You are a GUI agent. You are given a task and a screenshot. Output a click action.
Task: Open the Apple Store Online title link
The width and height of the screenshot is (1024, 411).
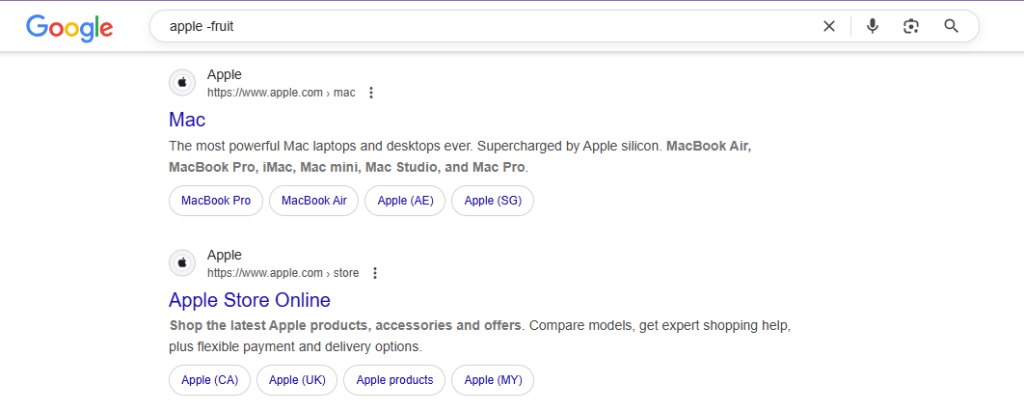[249, 300]
